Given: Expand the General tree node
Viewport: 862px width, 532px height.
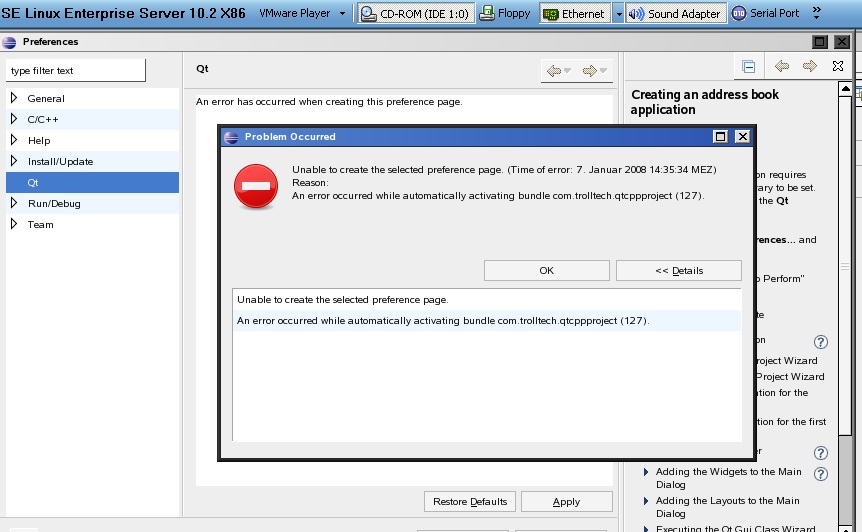Looking at the screenshot, I should (x=14, y=98).
